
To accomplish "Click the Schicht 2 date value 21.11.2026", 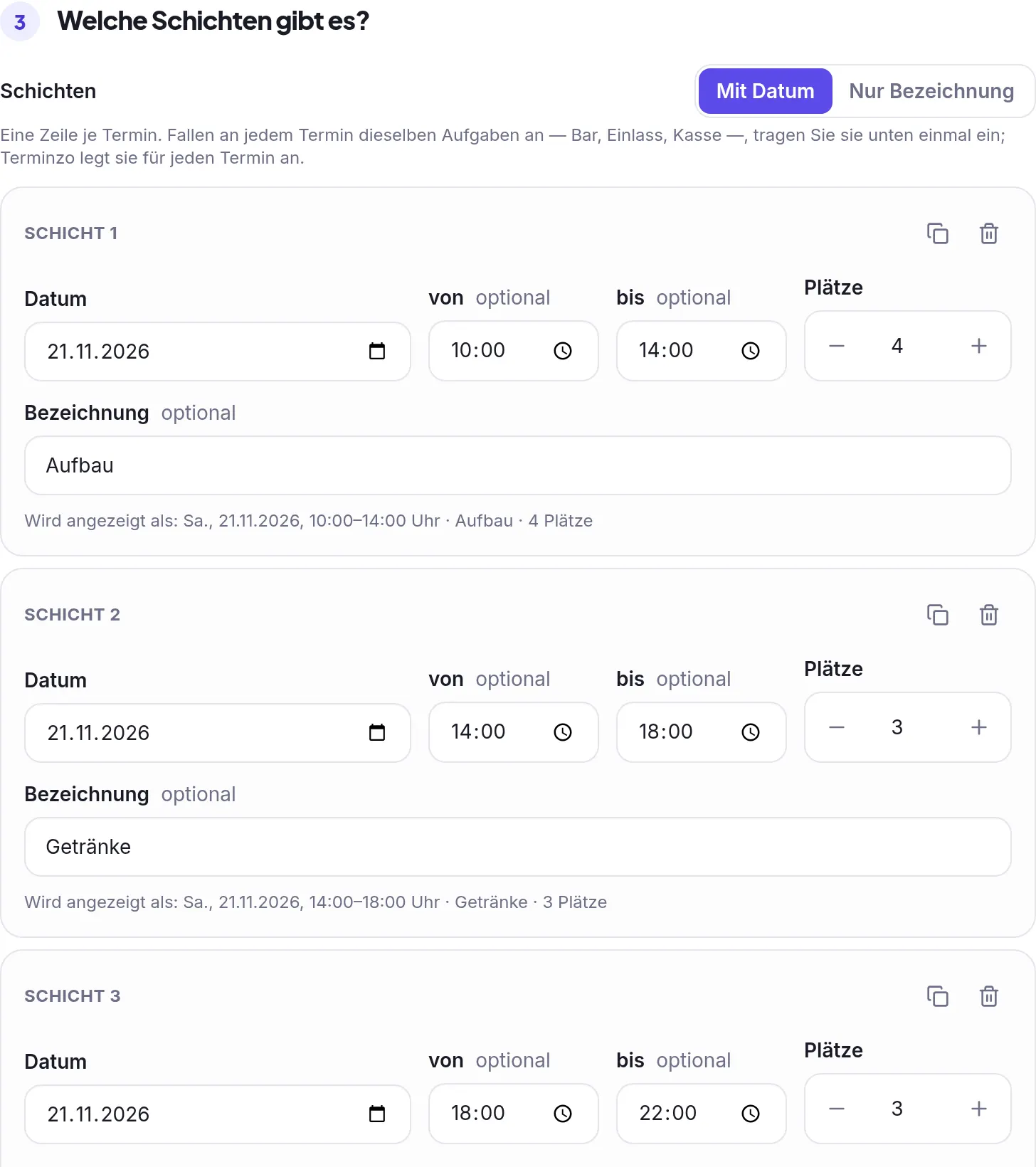I will (98, 733).
